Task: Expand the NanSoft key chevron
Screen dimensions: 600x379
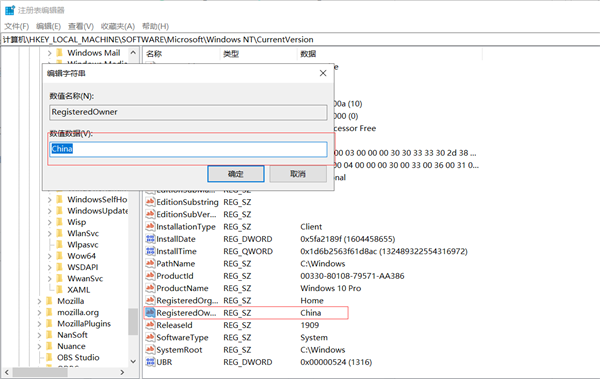Action: tap(39, 335)
